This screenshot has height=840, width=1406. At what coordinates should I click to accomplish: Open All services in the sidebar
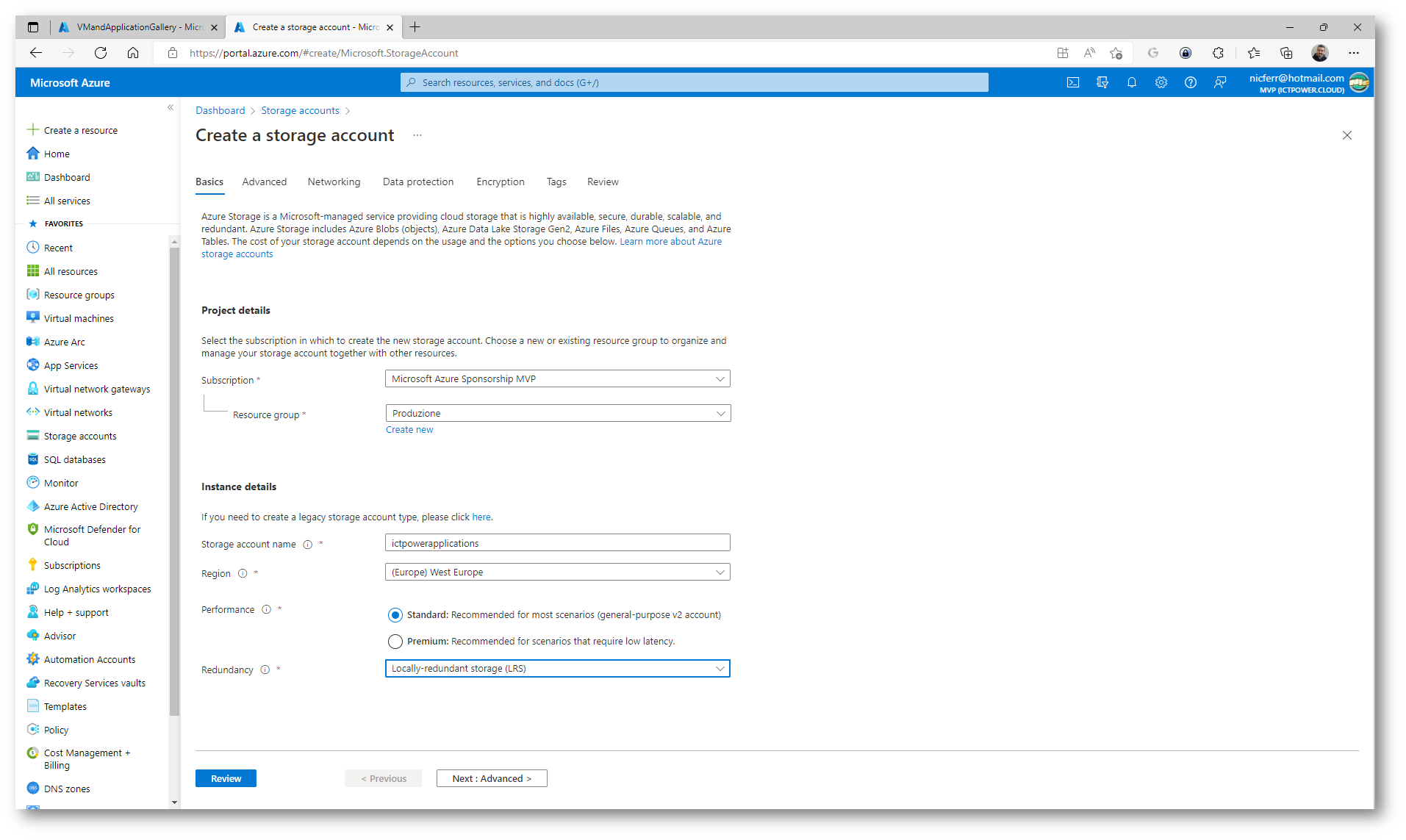[x=67, y=201]
